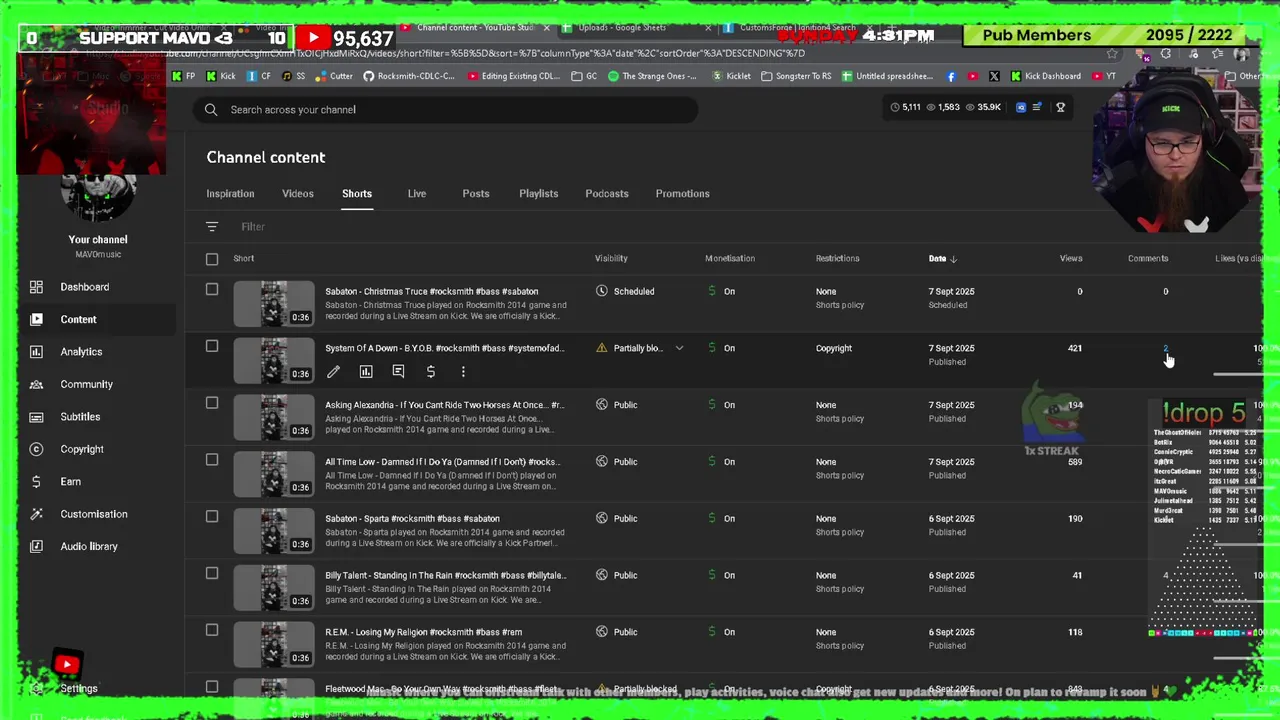Switch to the Podcasts tab
1280x720 pixels.
point(607,194)
